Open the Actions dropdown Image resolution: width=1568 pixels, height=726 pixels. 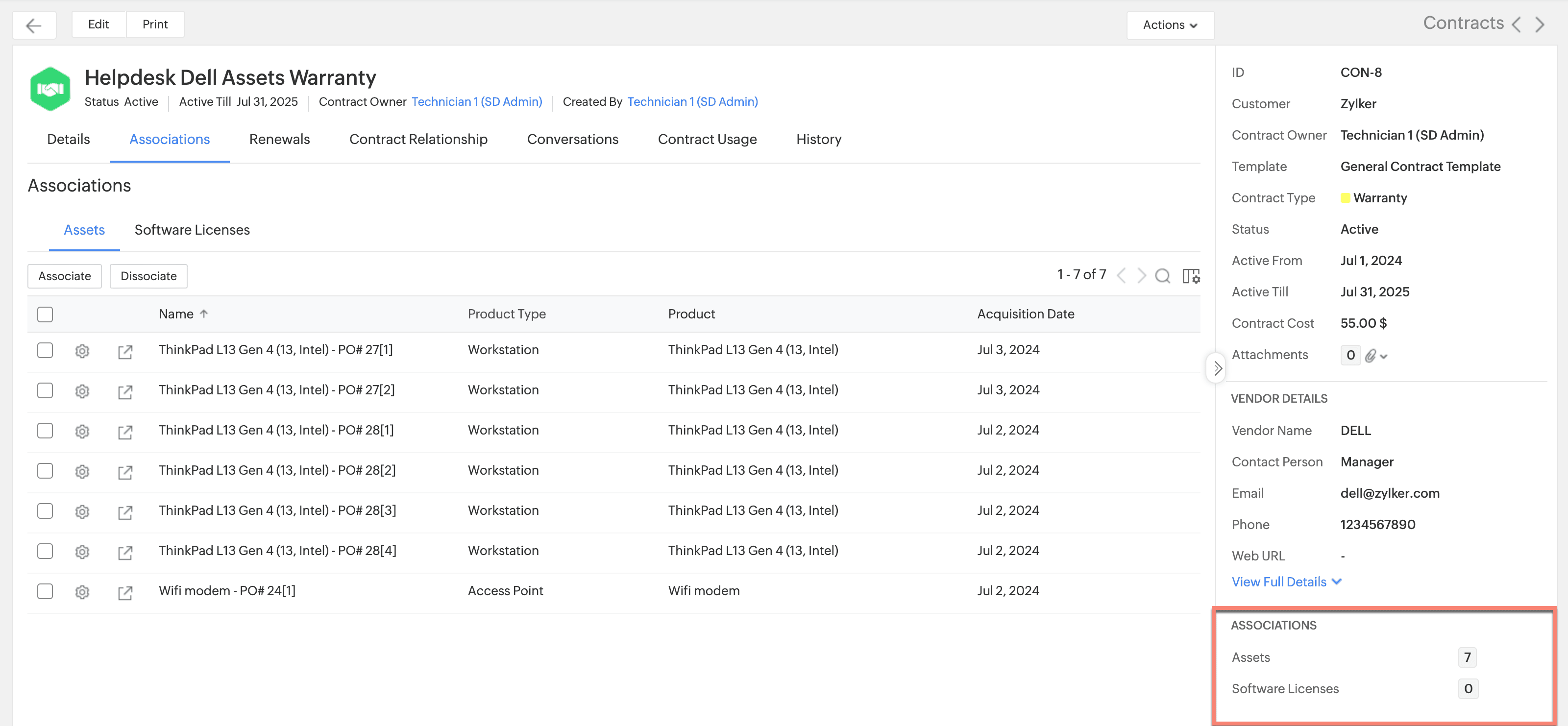tap(1169, 25)
